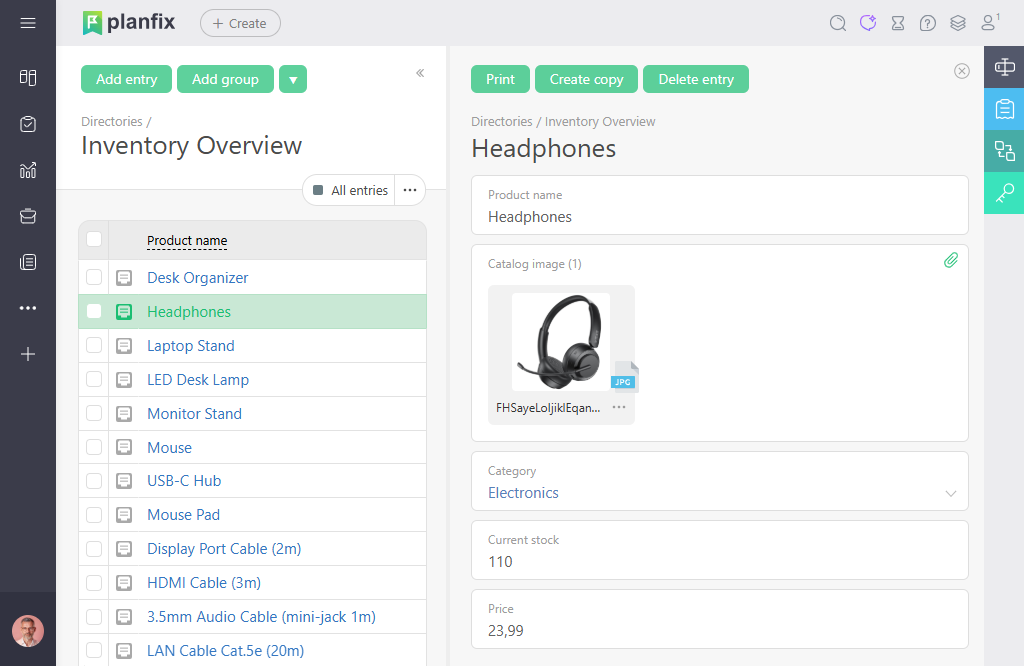Attach a file with the paperclip icon
This screenshot has width=1024, height=666.
click(951, 261)
